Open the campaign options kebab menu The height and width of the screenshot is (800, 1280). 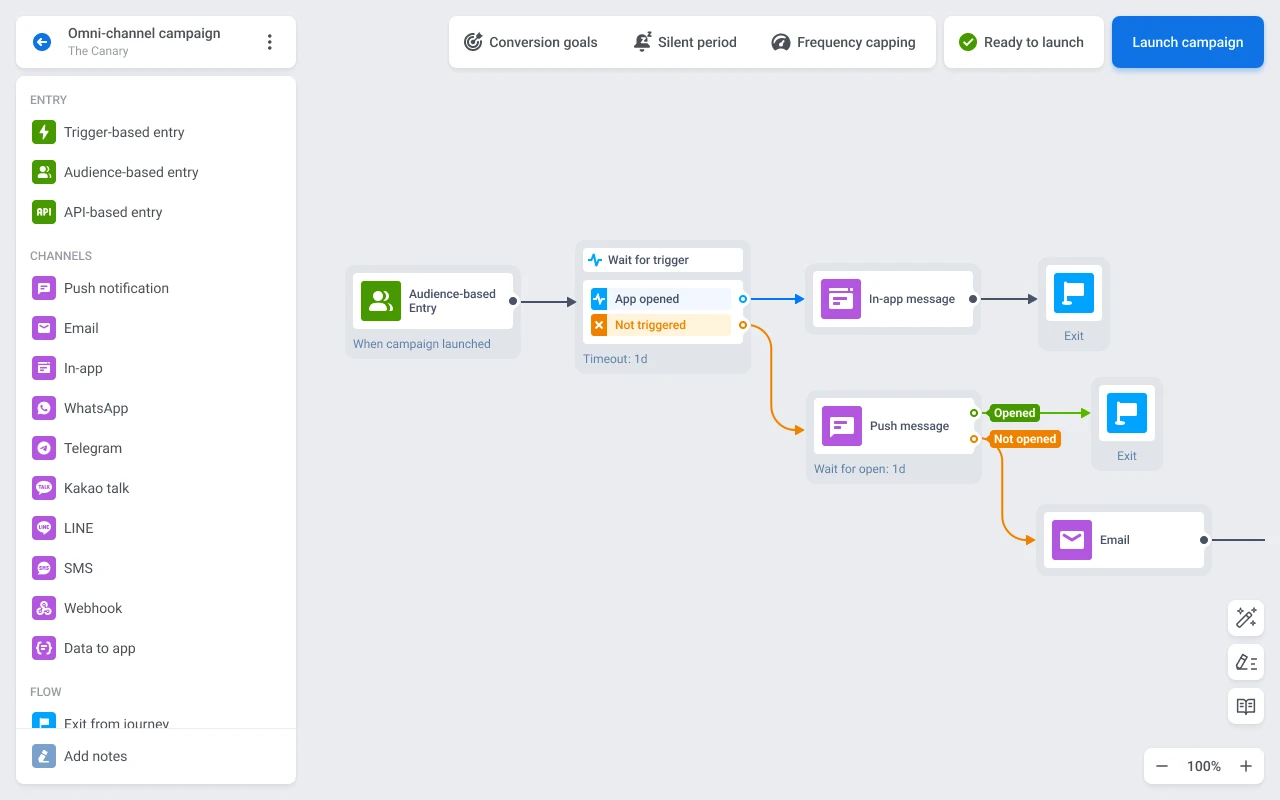(269, 42)
